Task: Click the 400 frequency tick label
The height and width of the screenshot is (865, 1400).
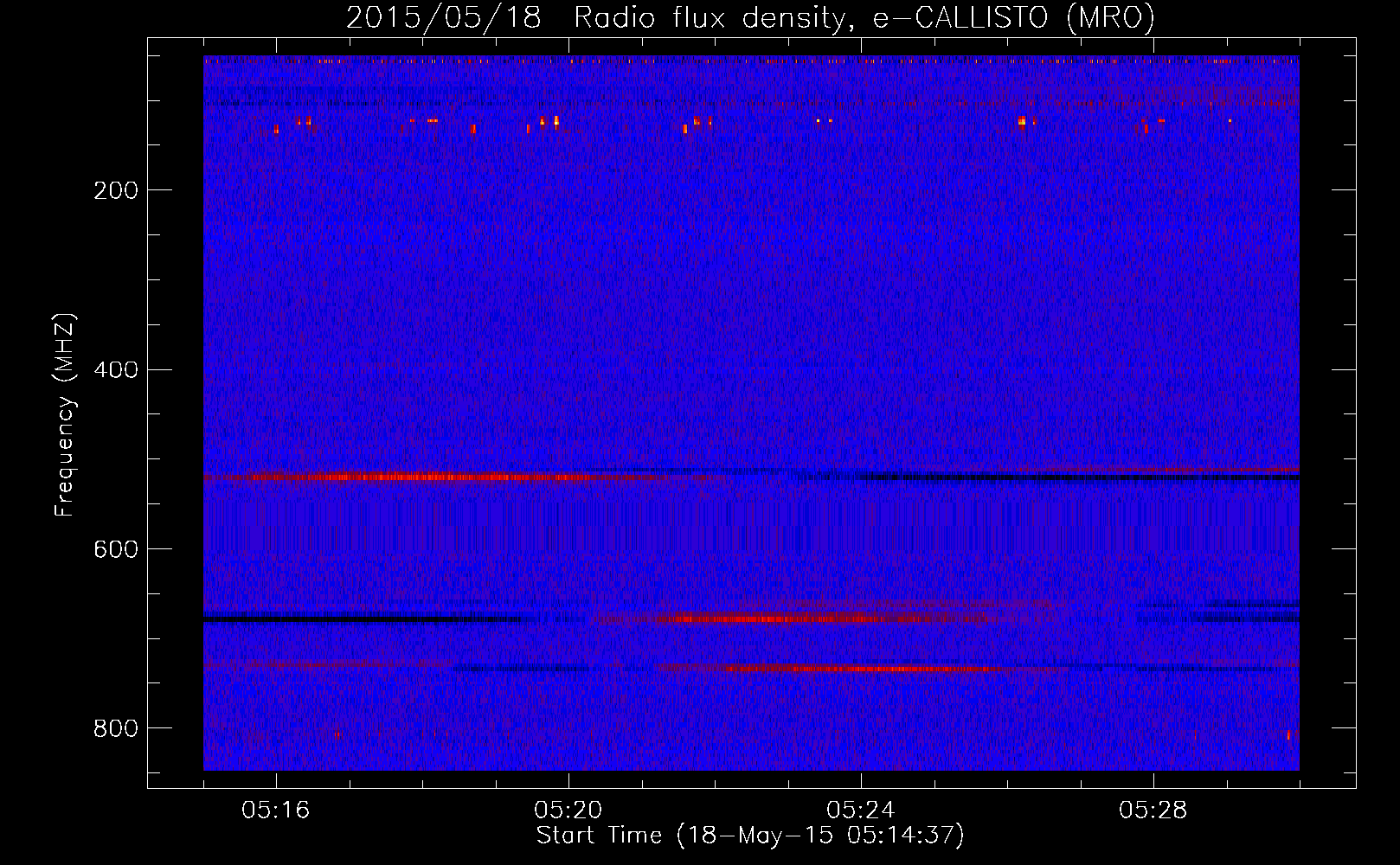Action: tap(116, 370)
